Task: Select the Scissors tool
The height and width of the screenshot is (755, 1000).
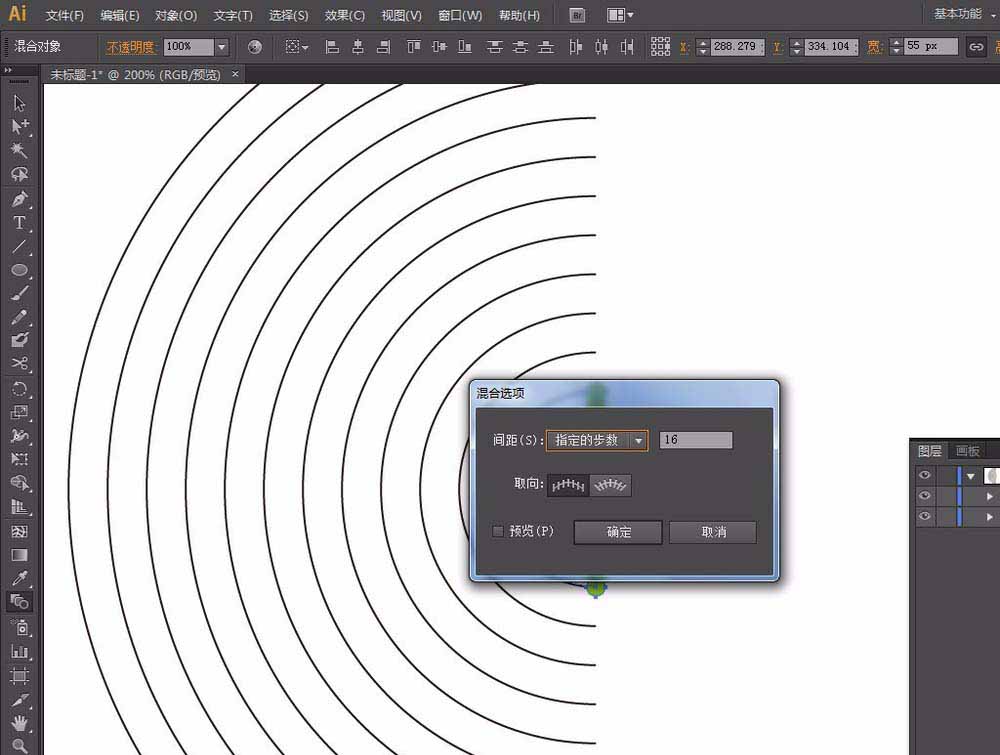Action: click(x=19, y=363)
